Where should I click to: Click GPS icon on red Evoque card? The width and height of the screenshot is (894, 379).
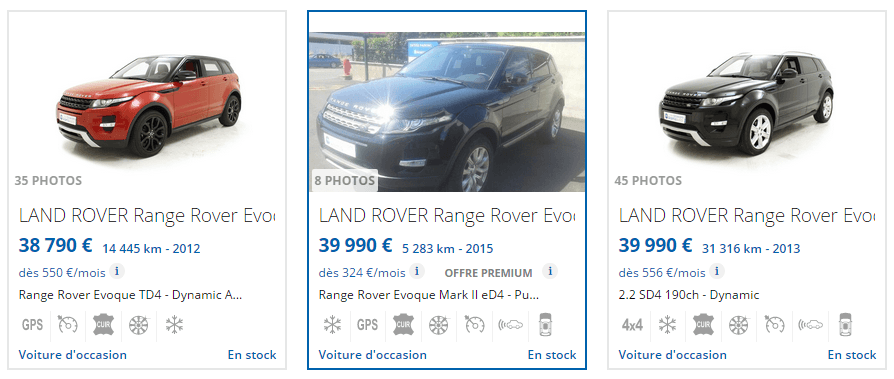point(32,325)
